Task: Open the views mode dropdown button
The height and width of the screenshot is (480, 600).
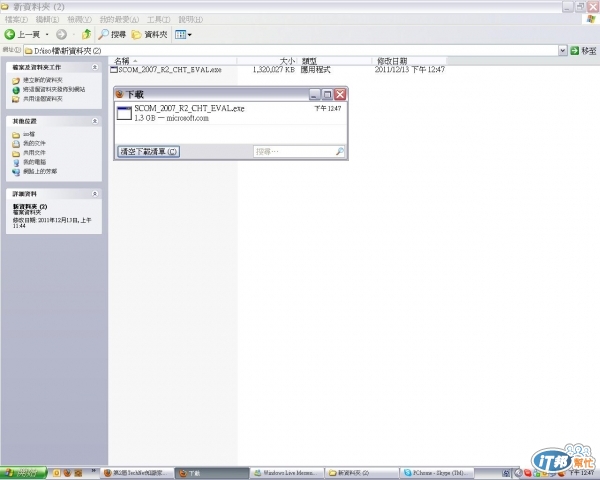Action: (x=183, y=34)
